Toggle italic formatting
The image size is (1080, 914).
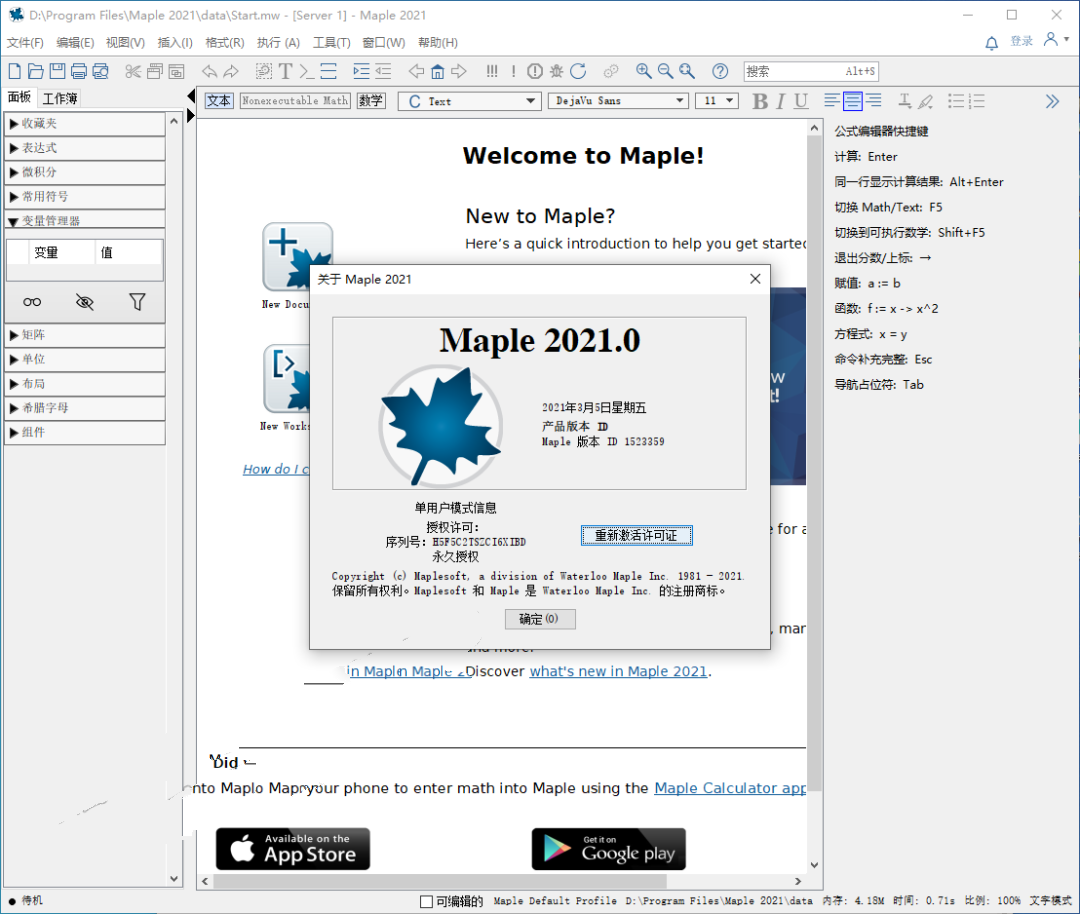tap(780, 101)
